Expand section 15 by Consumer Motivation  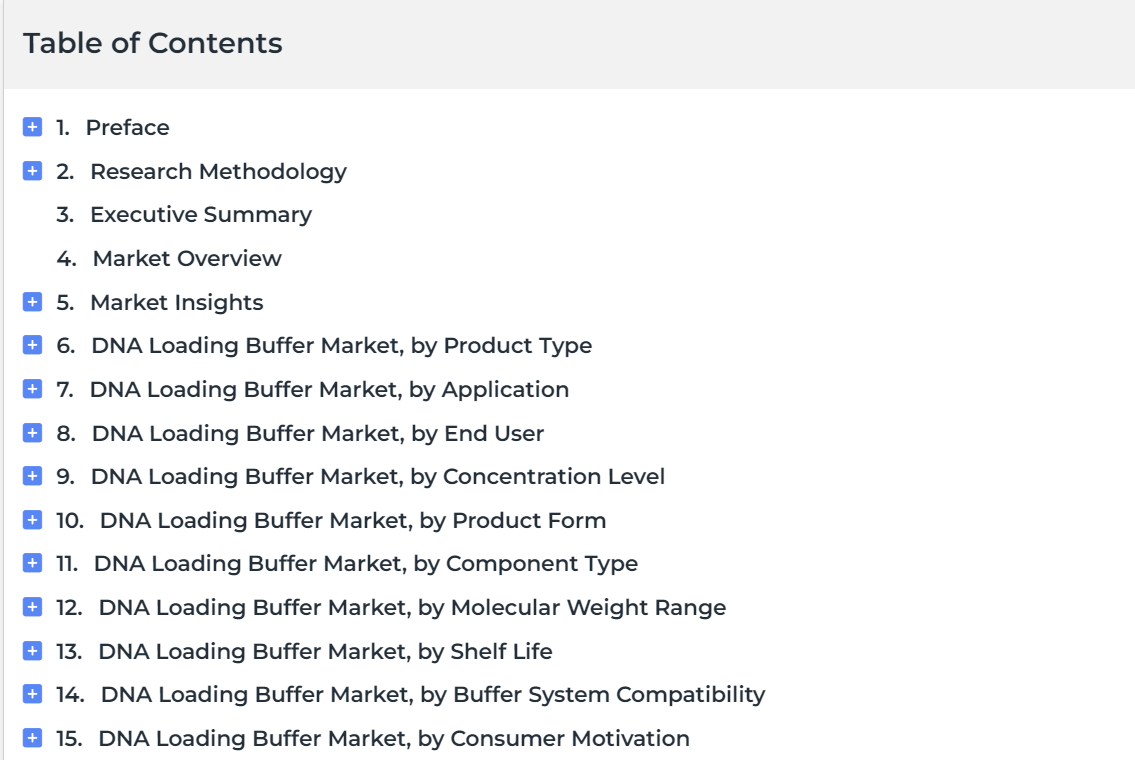coord(33,738)
